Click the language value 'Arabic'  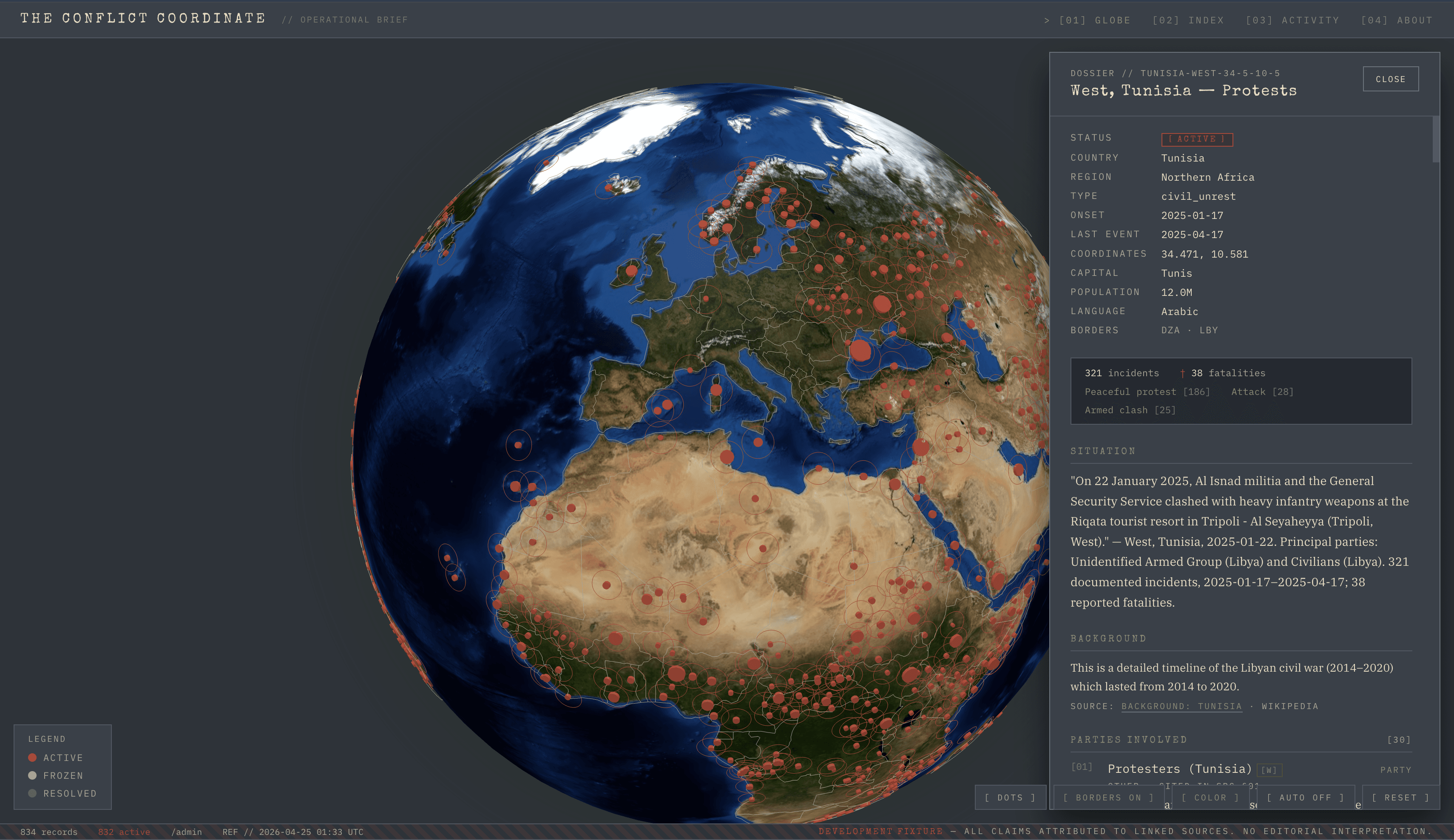coord(1179,312)
